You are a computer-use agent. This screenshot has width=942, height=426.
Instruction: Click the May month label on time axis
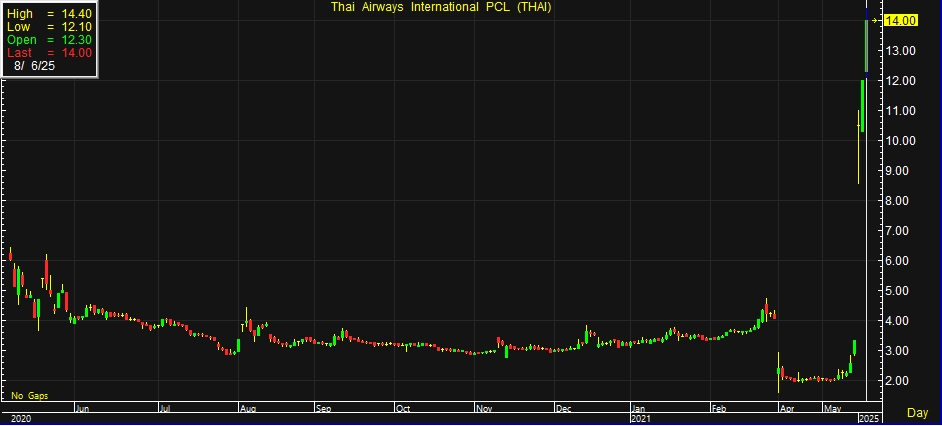pos(832,409)
